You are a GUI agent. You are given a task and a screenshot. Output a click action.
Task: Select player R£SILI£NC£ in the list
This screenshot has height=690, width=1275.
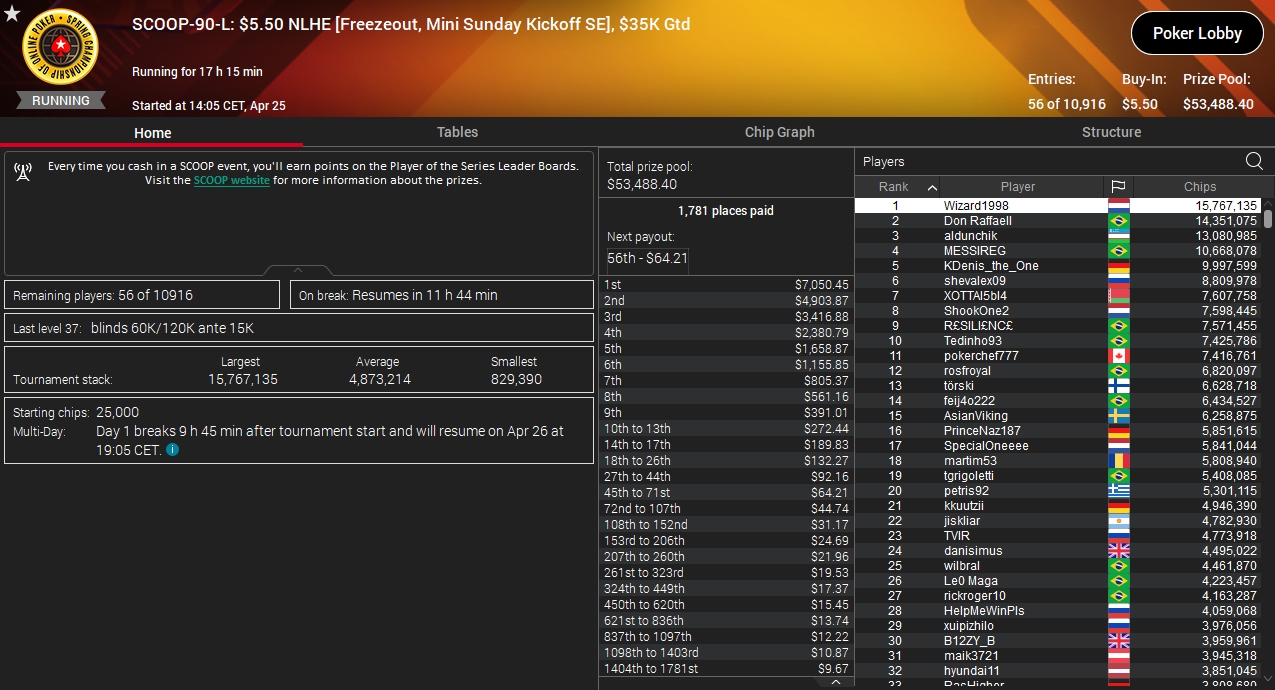tap(1058, 326)
